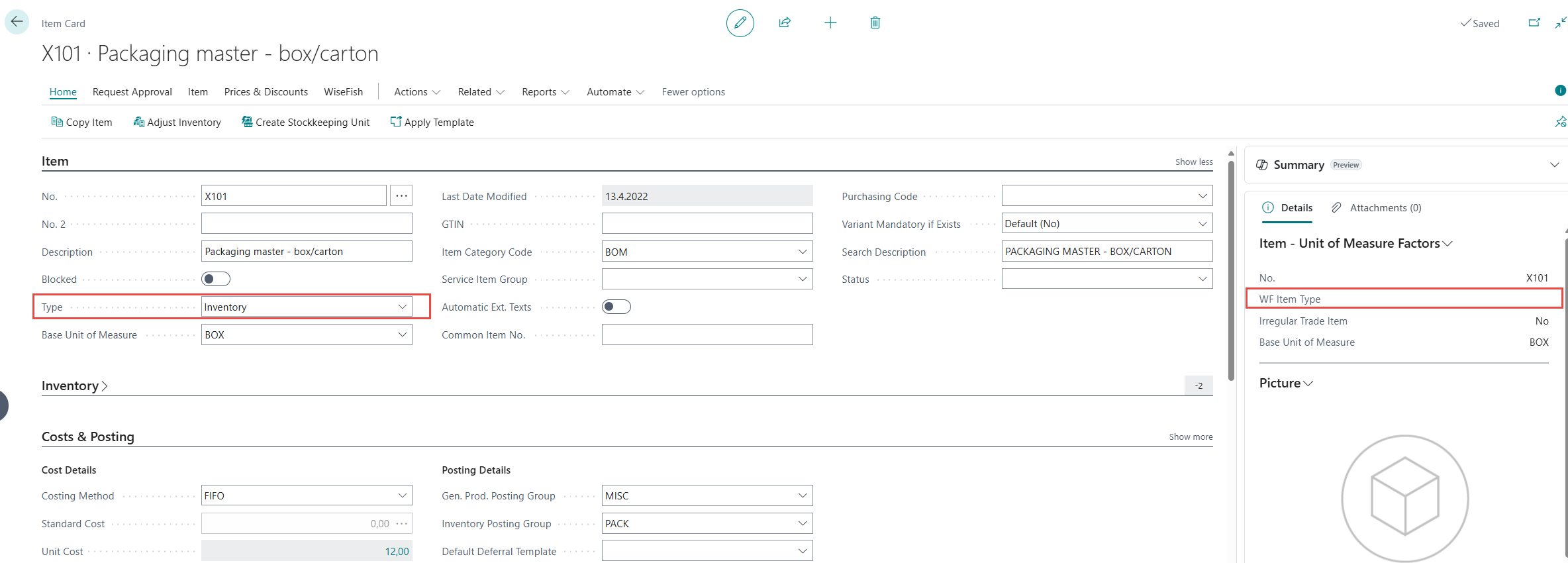Toggle the Blocked switch
The width and height of the screenshot is (1568, 563).
click(x=216, y=279)
